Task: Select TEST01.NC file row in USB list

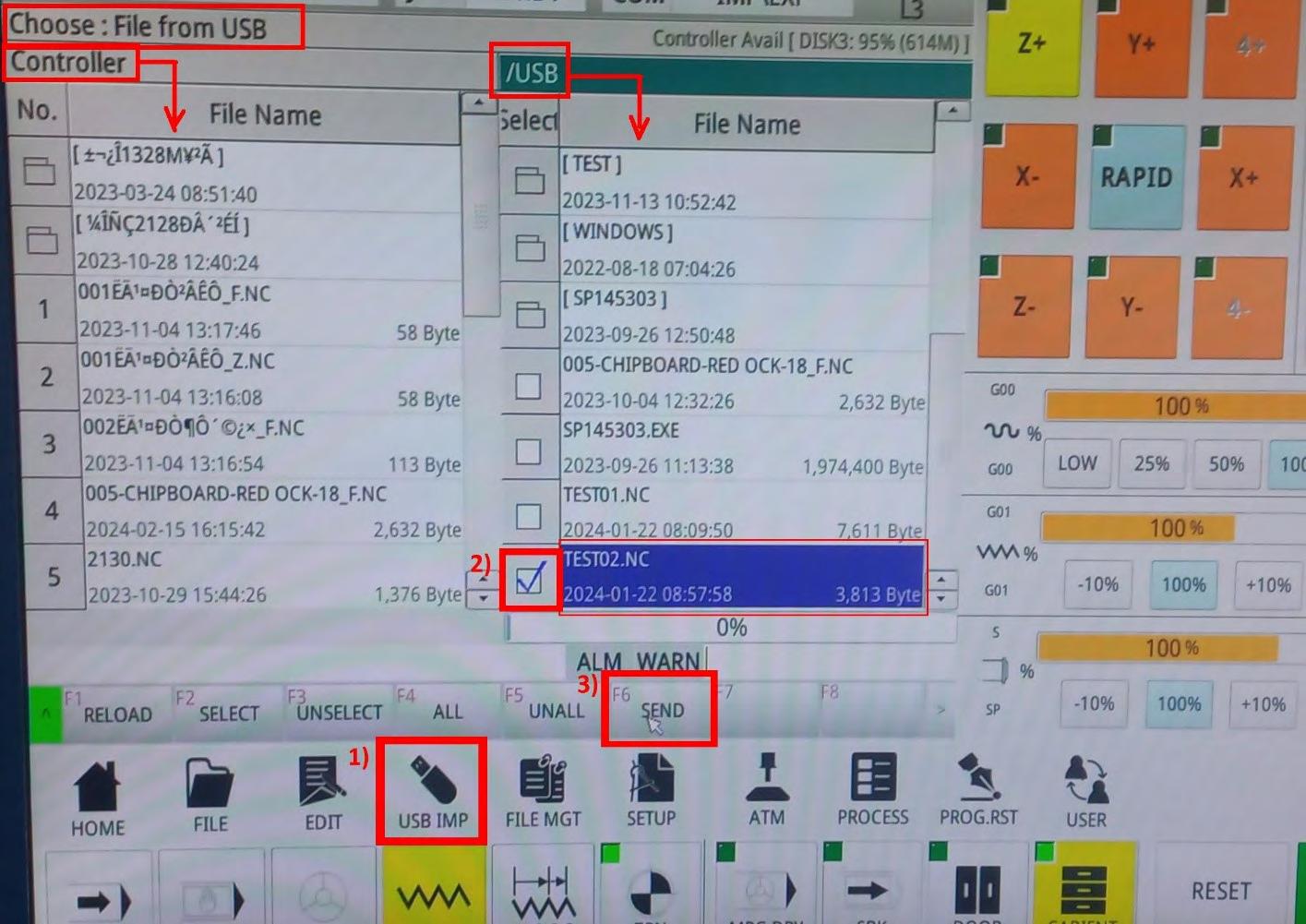Action: [x=744, y=511]
